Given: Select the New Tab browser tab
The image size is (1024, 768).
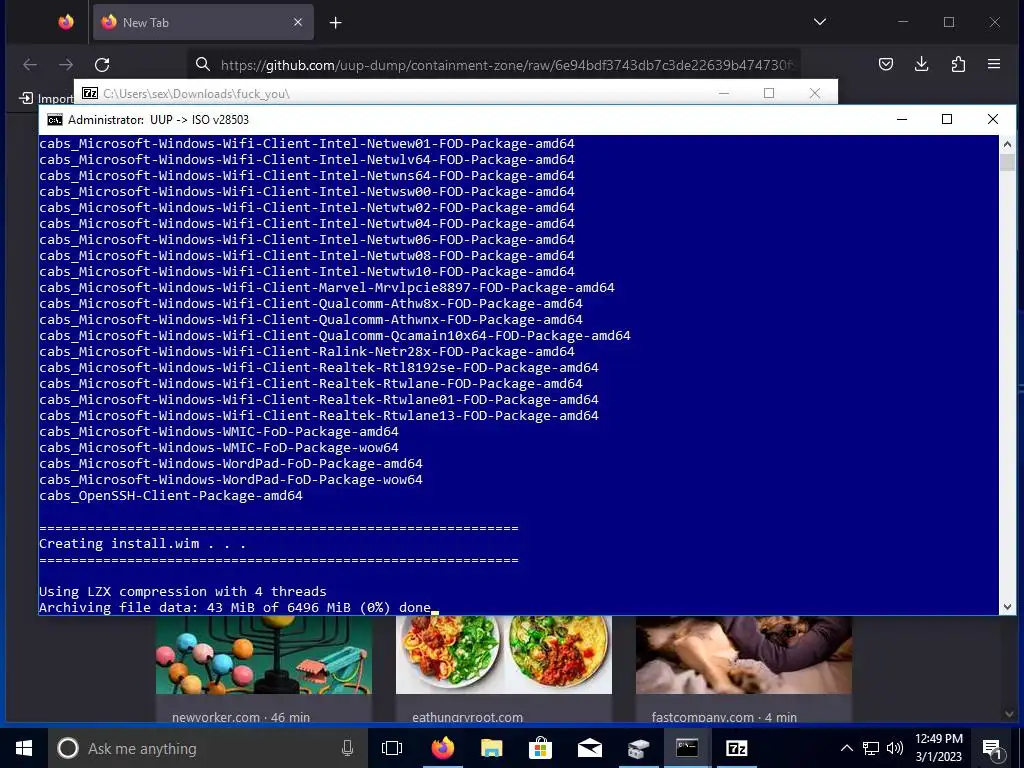Looking at the screenshot, I should click(x=203, y=22).
